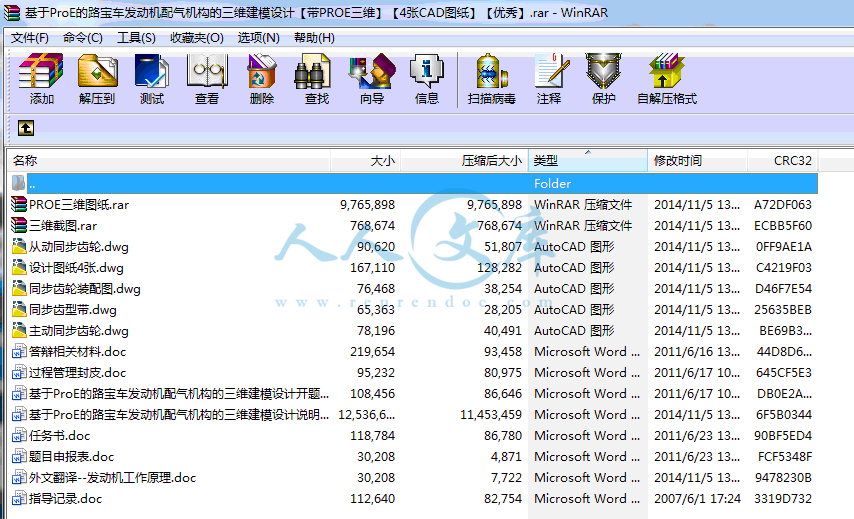Viewport: 854px width, 519px height.
Task: Click the Word icon of 答辩相关材料.doc
Action: pos(19,352)
